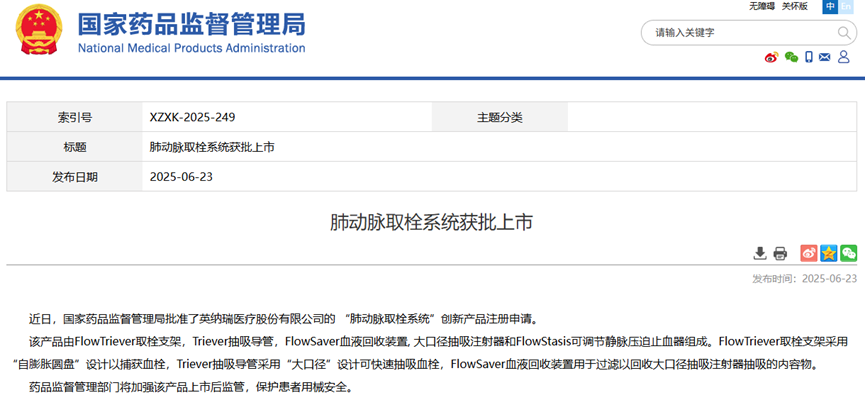
Task: Click the 发布时间：2025-06-23 line
Action: 804,278
